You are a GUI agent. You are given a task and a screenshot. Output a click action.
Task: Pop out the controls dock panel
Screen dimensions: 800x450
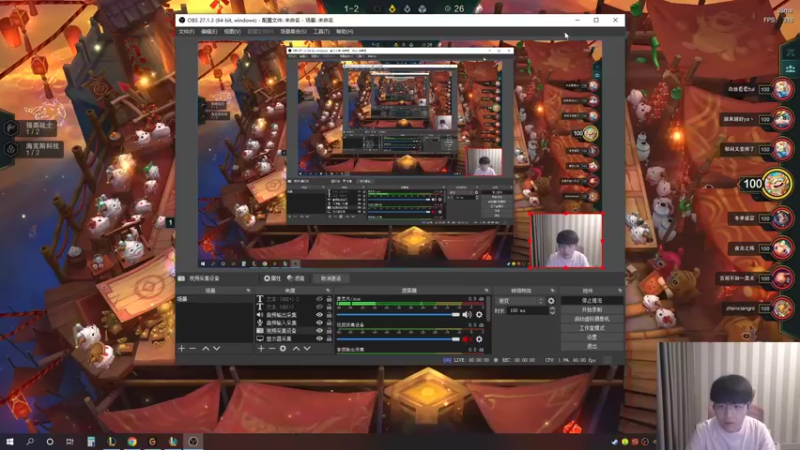point(620,290)
